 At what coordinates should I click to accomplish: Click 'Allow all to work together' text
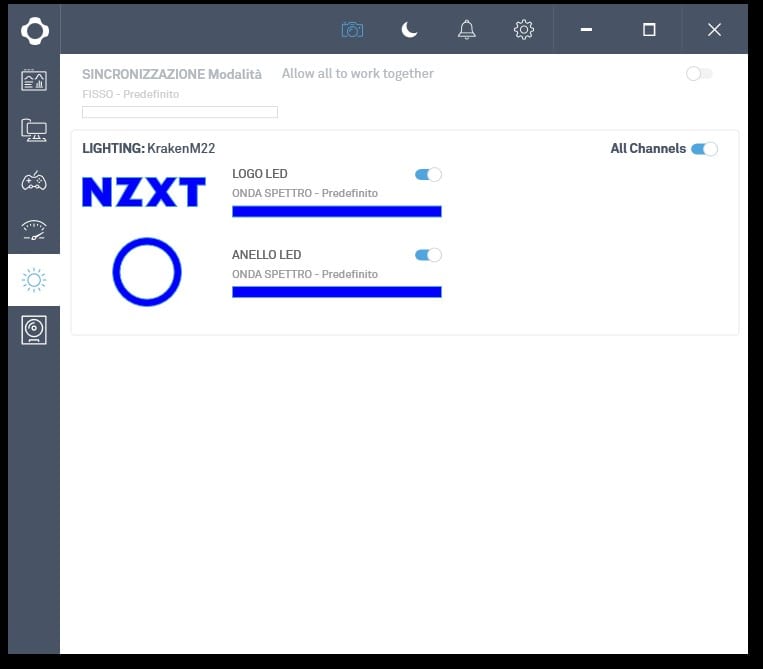point(358,73)
